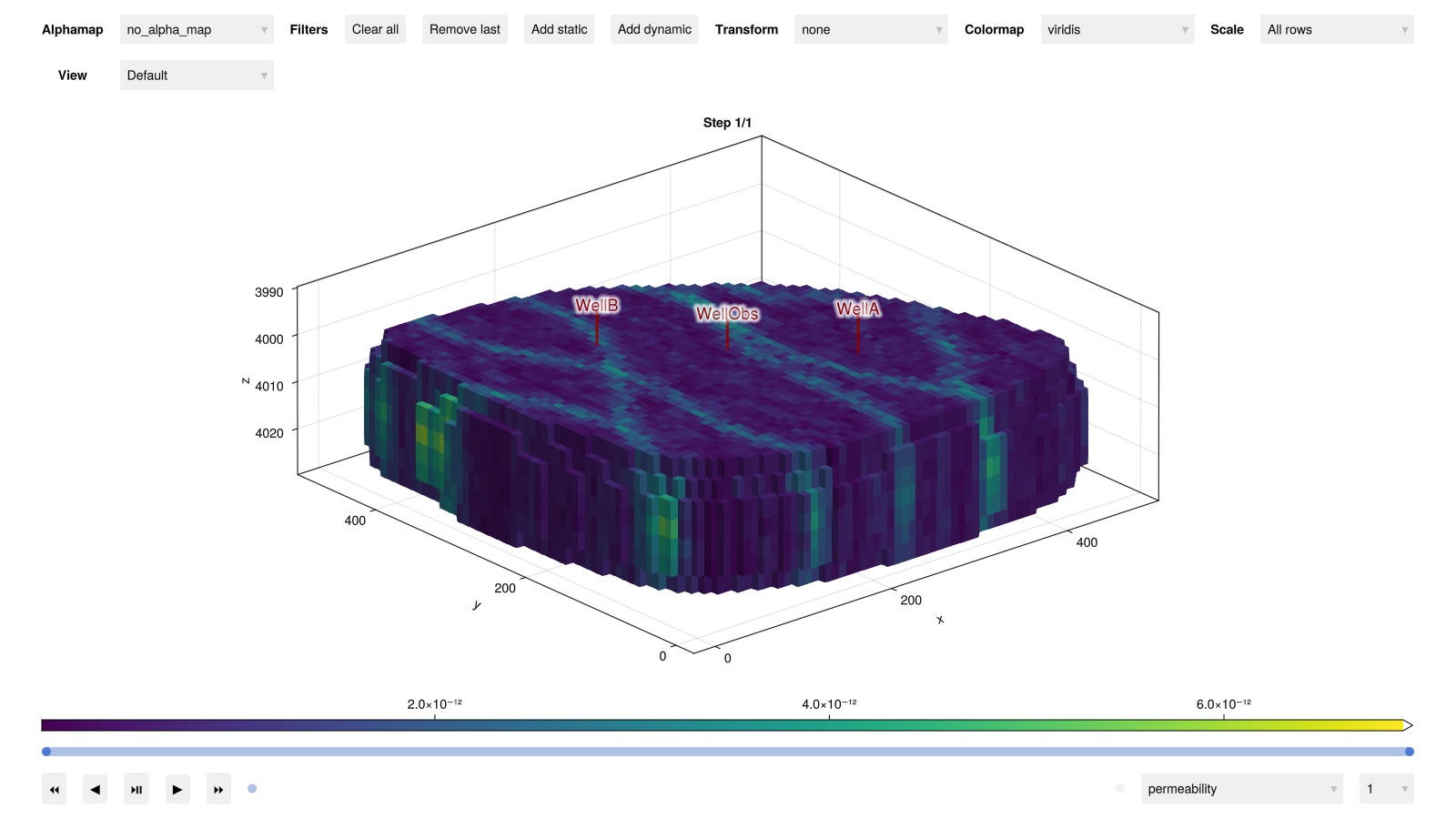Skip to the last step with fast-forward

tap(218, 789)
